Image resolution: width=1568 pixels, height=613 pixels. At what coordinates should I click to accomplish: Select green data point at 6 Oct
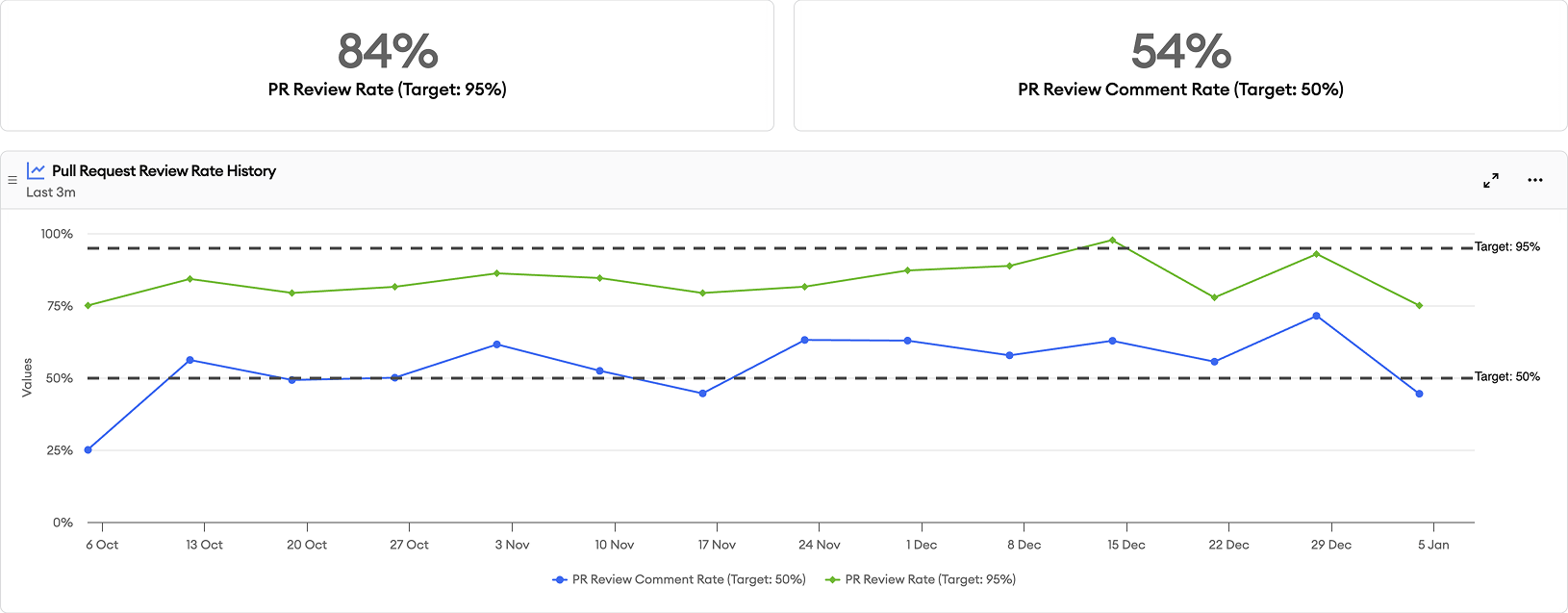pos(89,306)
